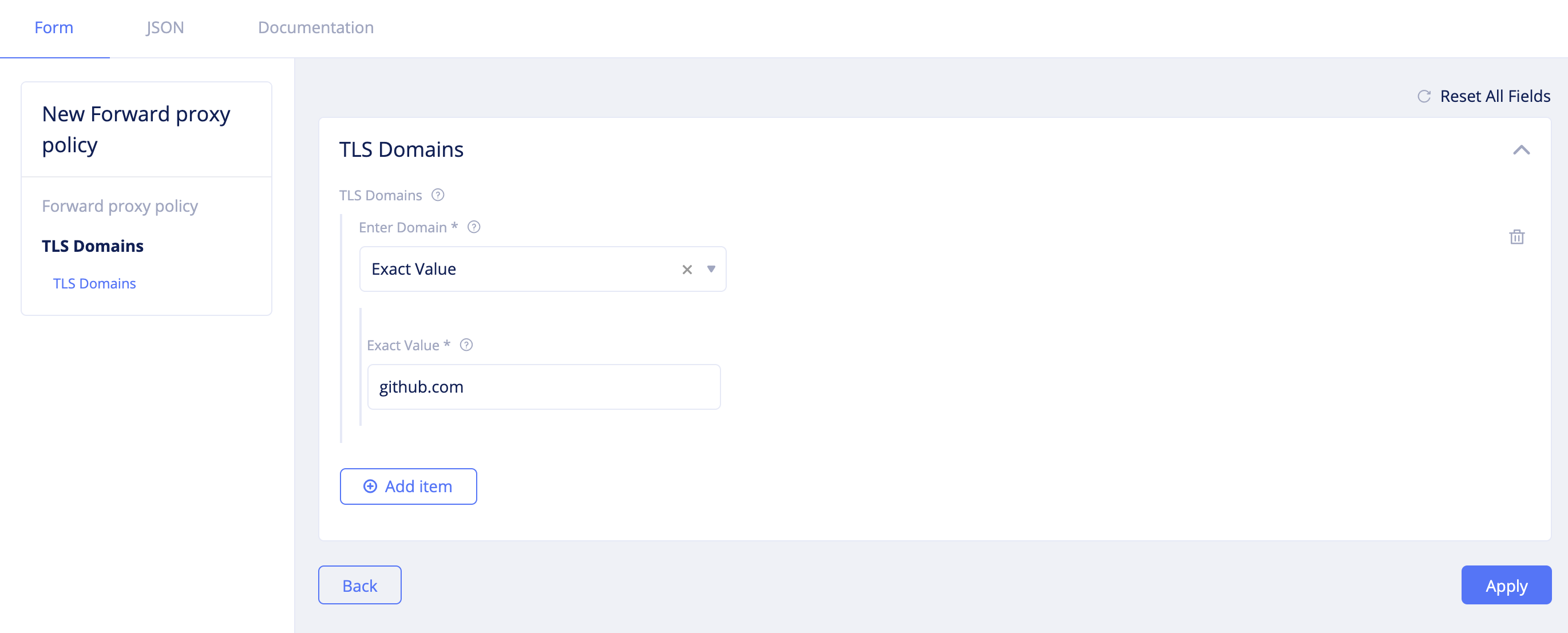The image size is (1568, 633).
Task: Open the Documentation tab
Action: coord(315,27)
